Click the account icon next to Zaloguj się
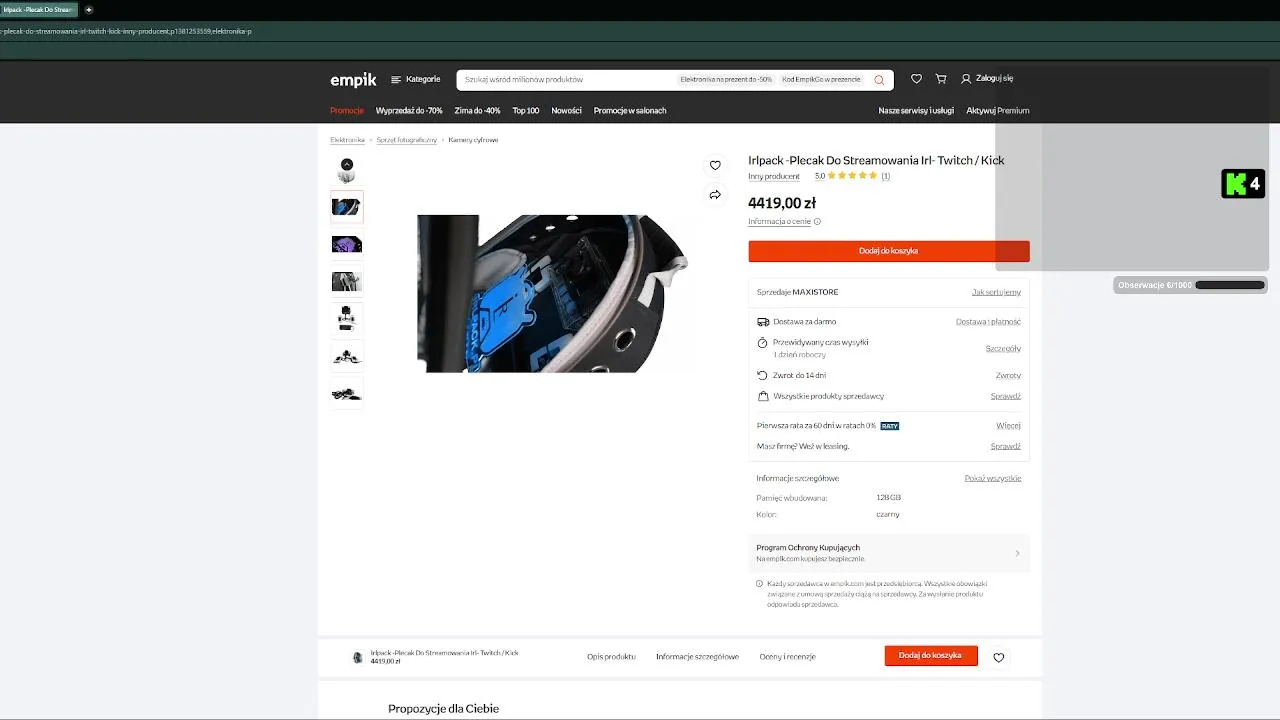The width and height of the screenshot is (1280, 720). pyautogui.click(x=966, y=79)
